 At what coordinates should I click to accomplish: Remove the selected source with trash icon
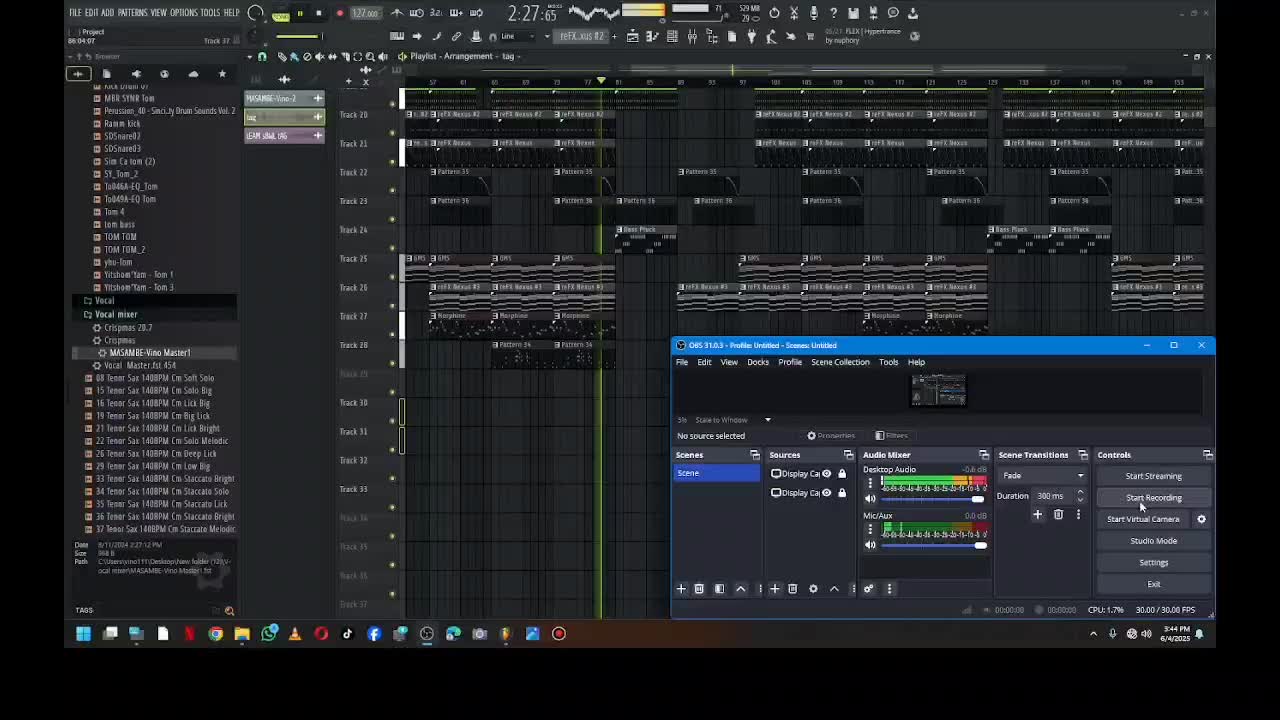click(x=792, y=589)
